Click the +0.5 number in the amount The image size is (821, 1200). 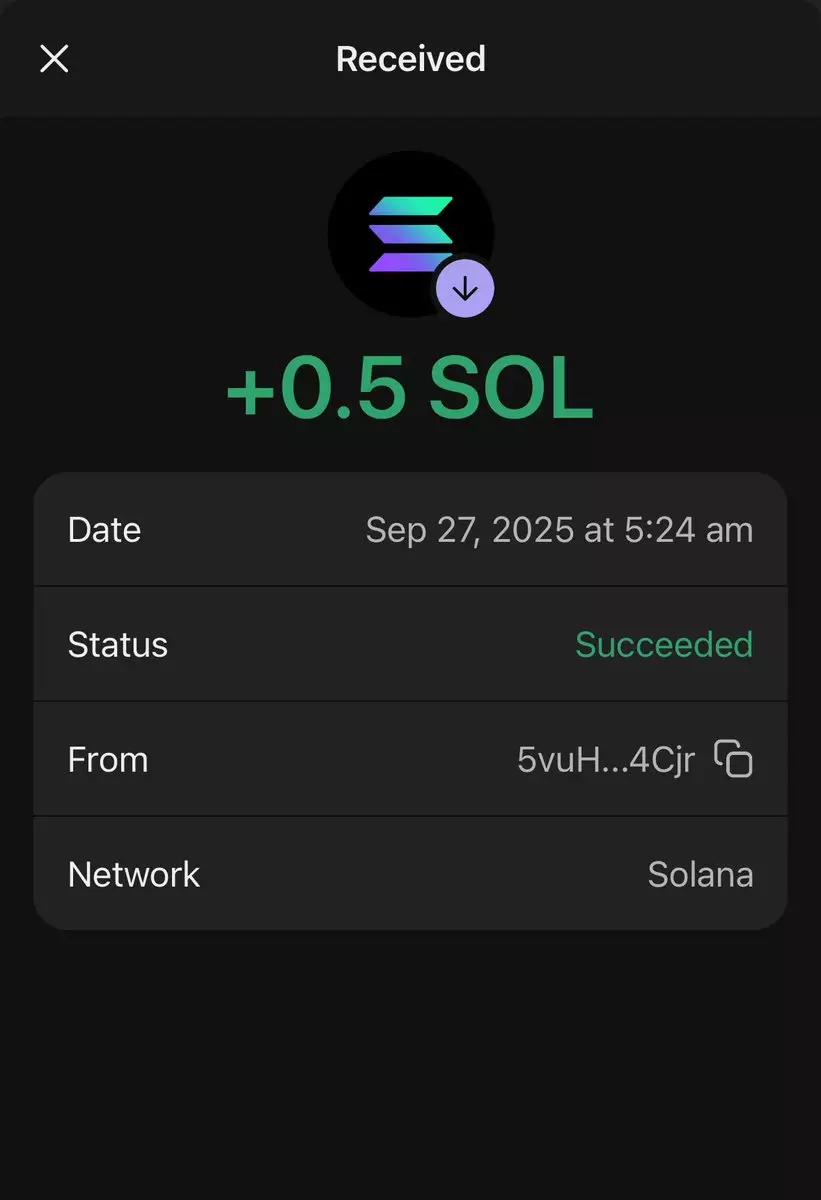pos(317,390)
